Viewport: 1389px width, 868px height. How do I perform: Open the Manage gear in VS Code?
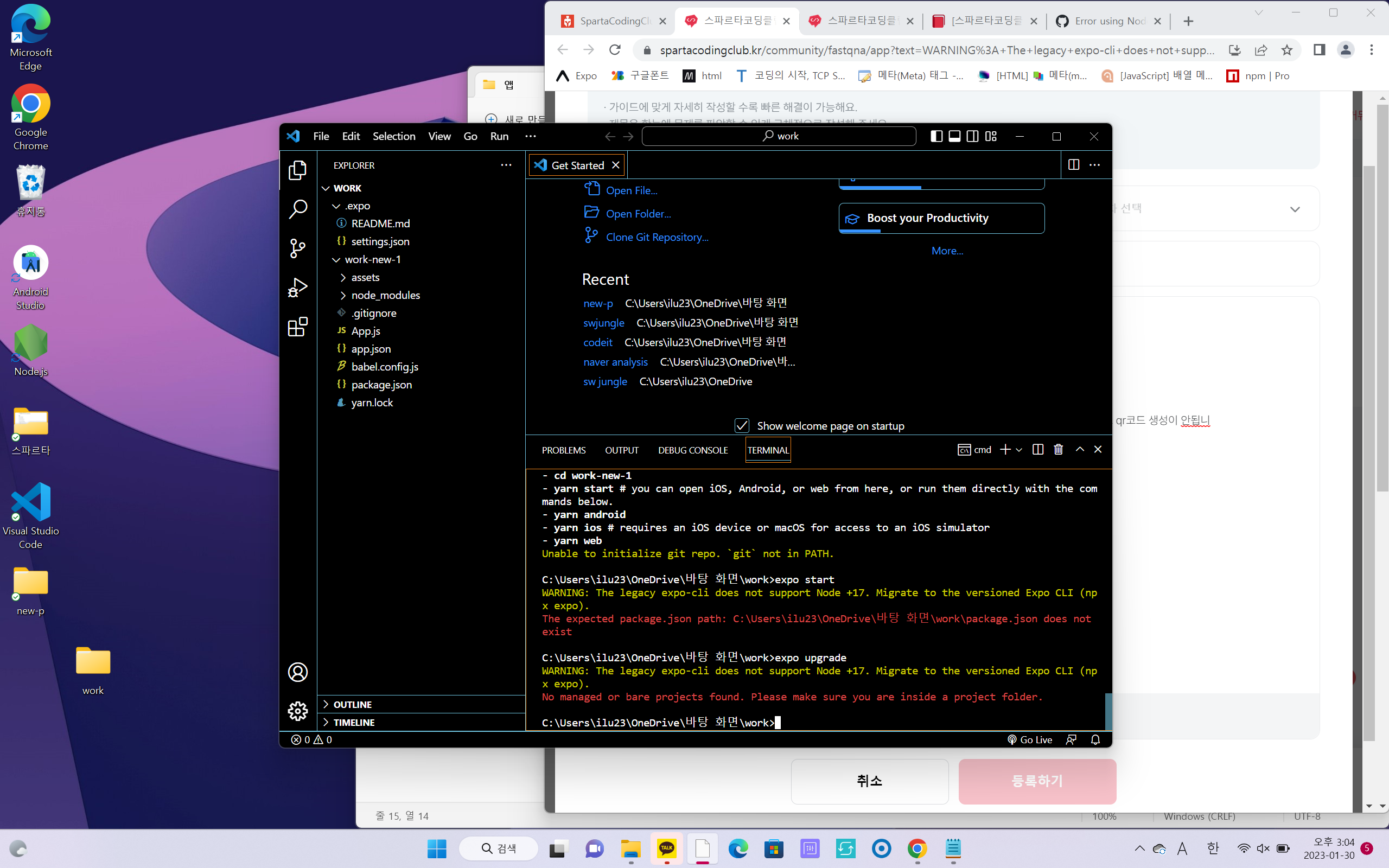pos(297,711)
